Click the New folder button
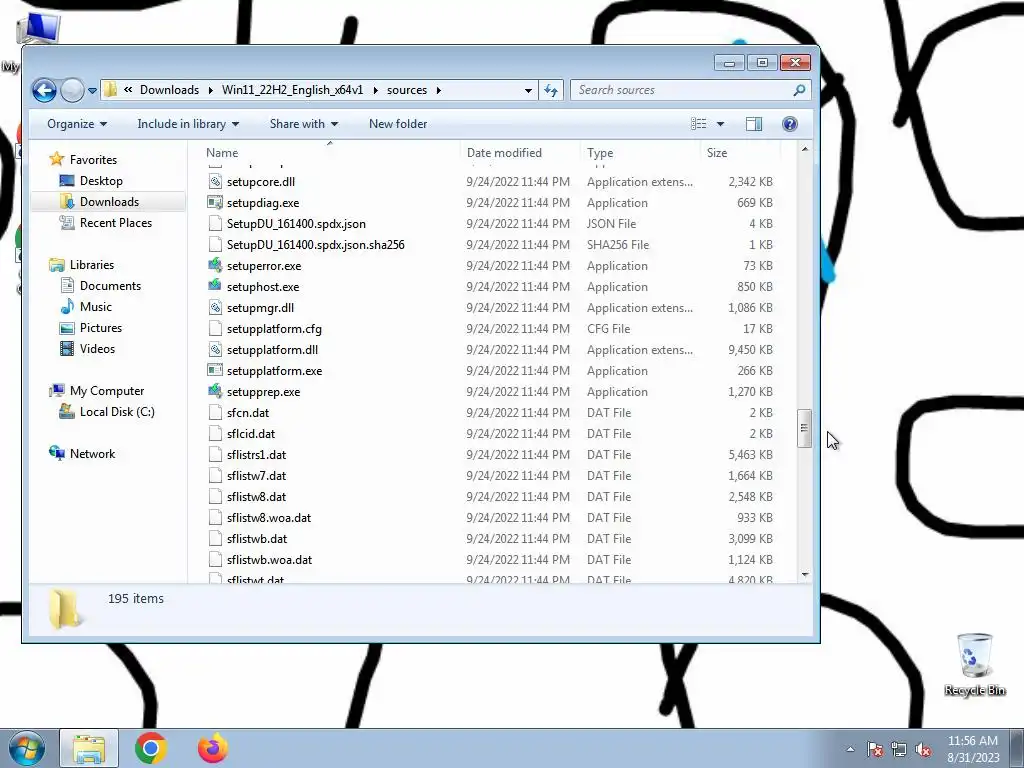Screen dimensions: 1024x768 pos(398,124)
